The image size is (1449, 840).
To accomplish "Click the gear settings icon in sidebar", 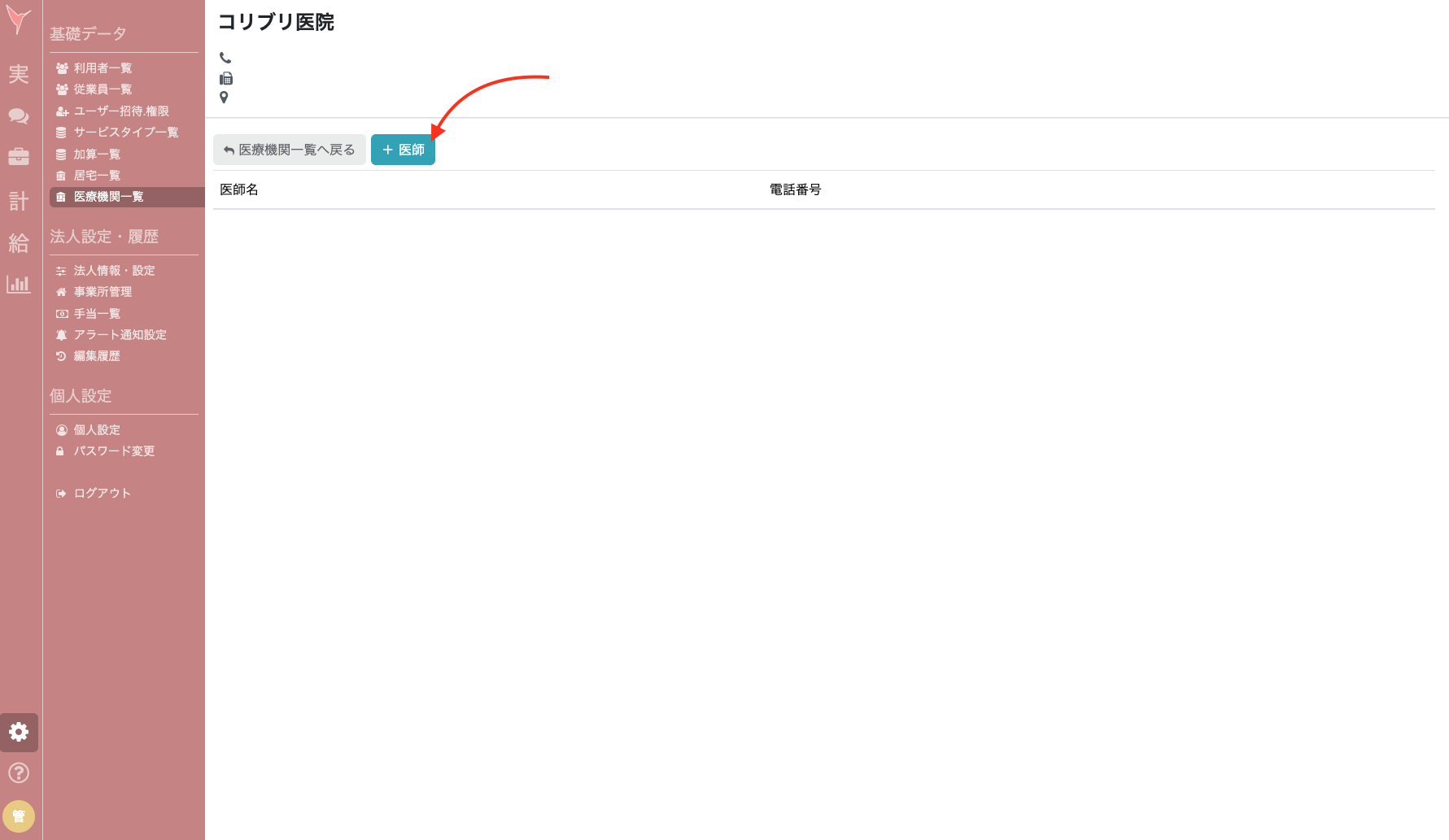I will coord(19,732).
